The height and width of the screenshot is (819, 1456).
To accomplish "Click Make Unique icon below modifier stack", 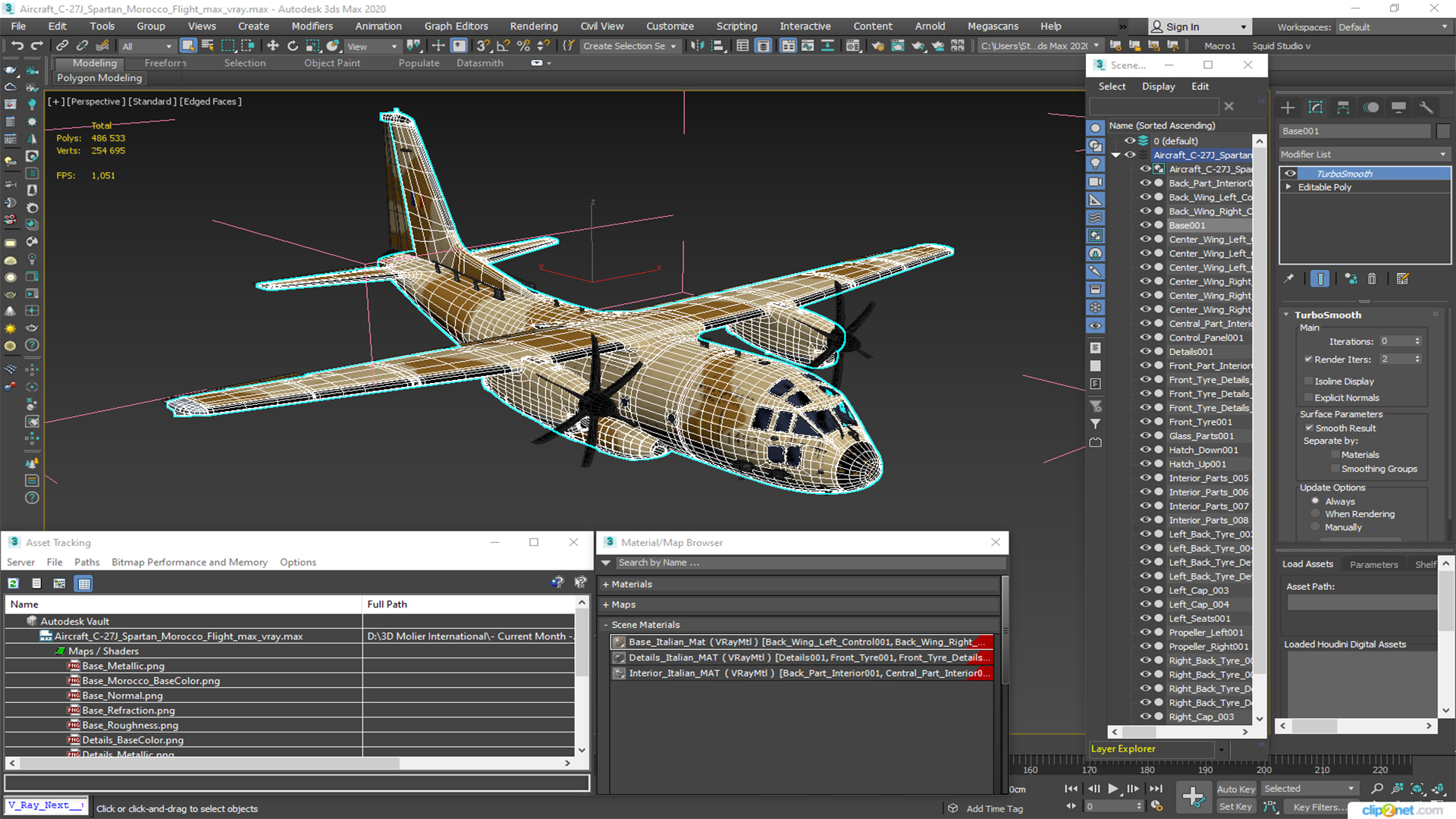I will (x=1351, y=279).
